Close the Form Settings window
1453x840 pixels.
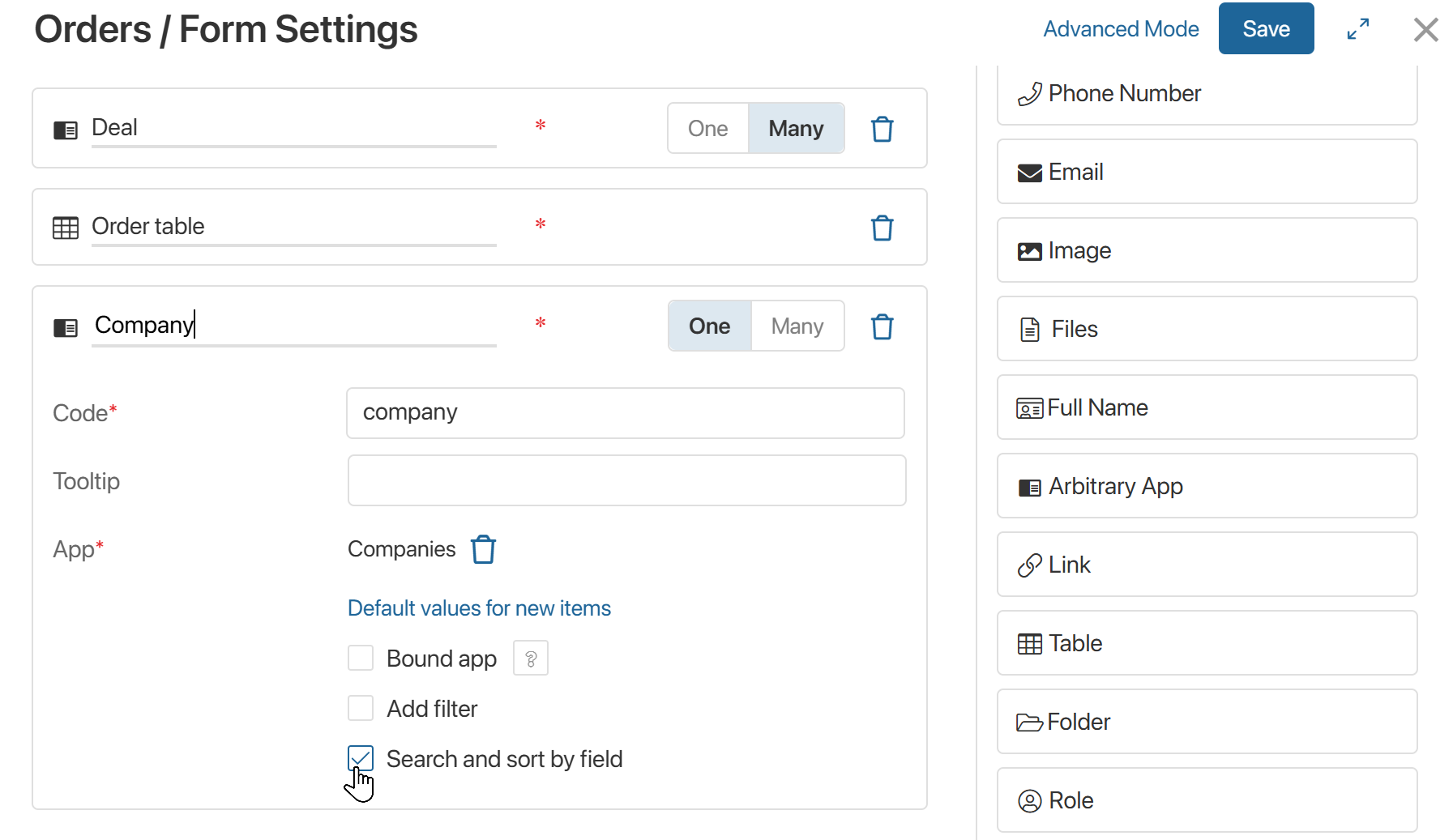pyautogui.click(x=1425, y=30)
